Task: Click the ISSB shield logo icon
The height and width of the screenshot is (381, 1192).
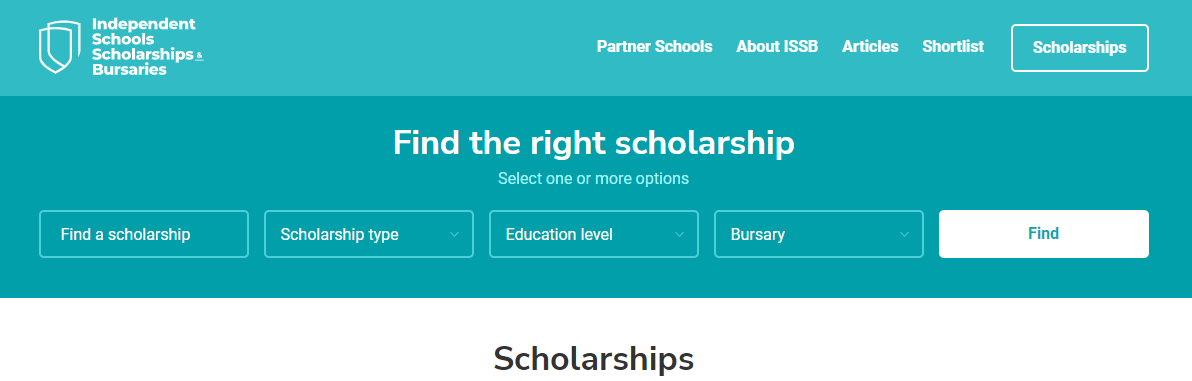Action: coord(60,47)
